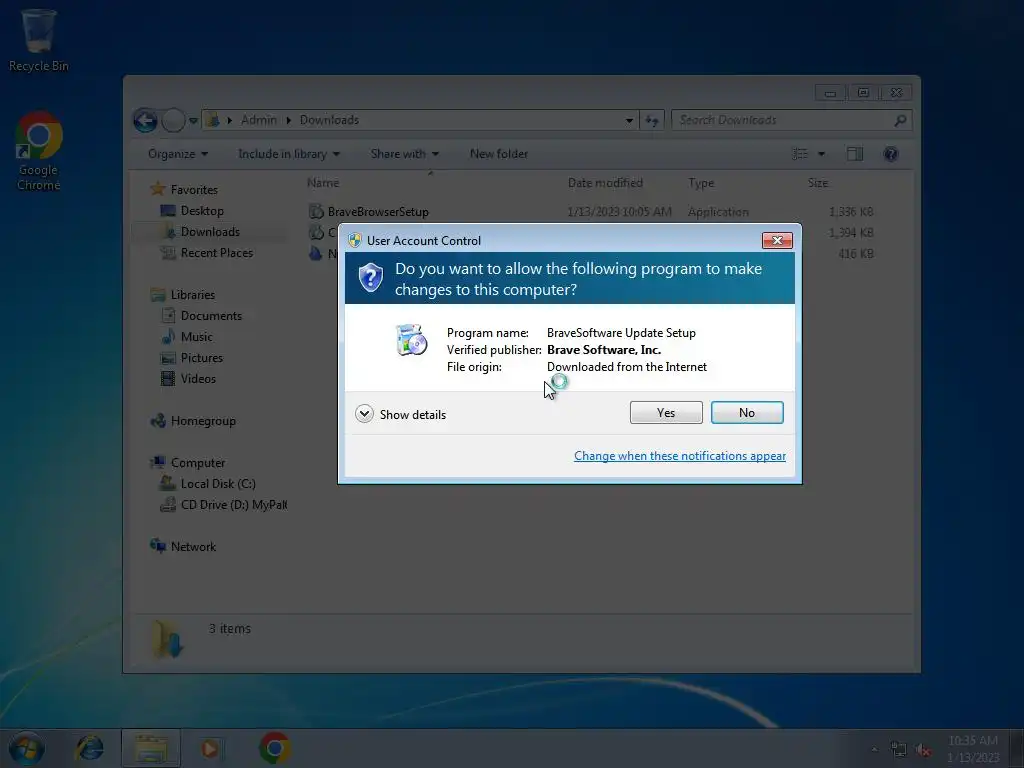Open Change when these notifications appear link
The width and height of the screenshot is (1024, 768).
tap(679, 456)
